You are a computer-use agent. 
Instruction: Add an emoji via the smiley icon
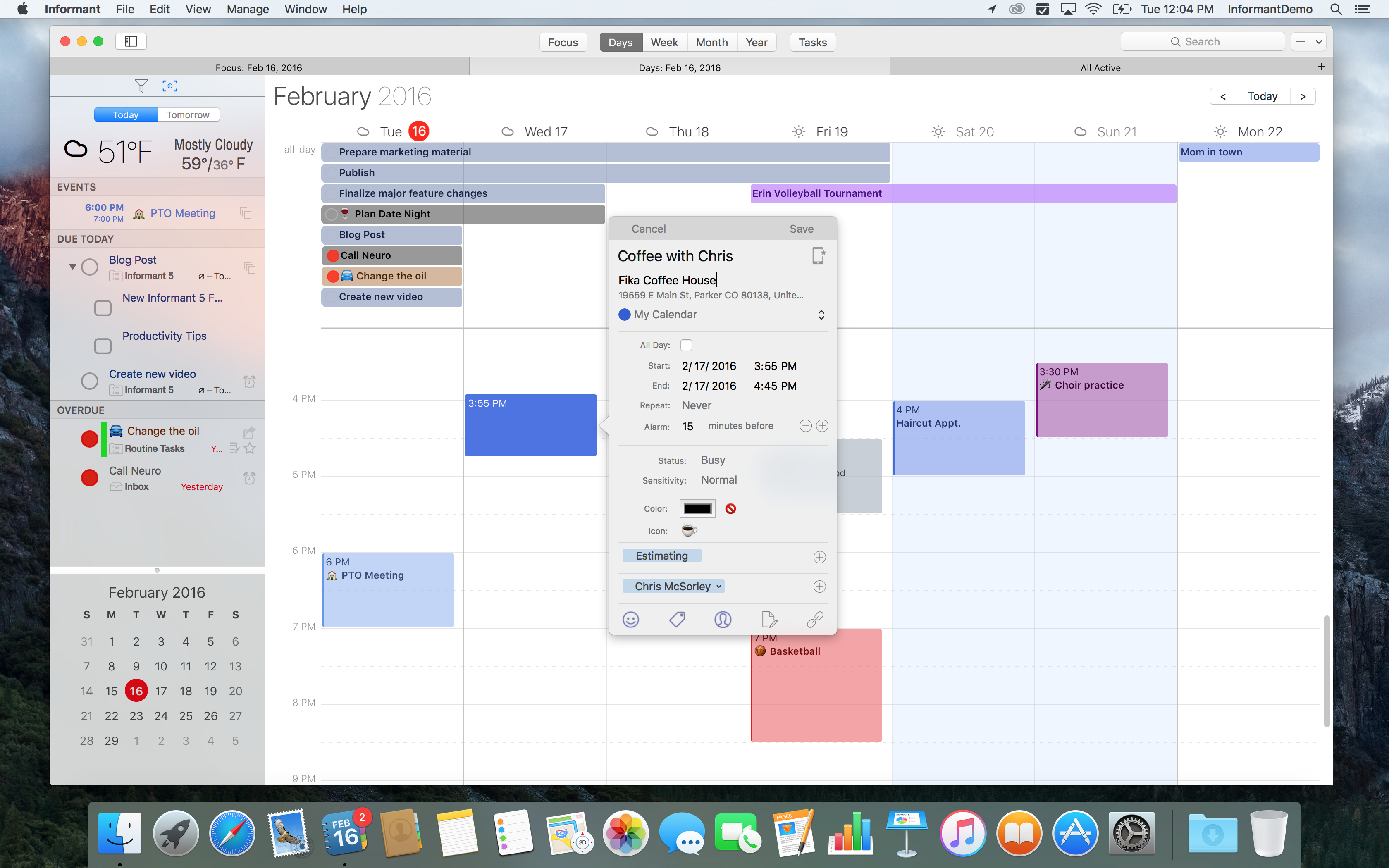pos(630,620)
